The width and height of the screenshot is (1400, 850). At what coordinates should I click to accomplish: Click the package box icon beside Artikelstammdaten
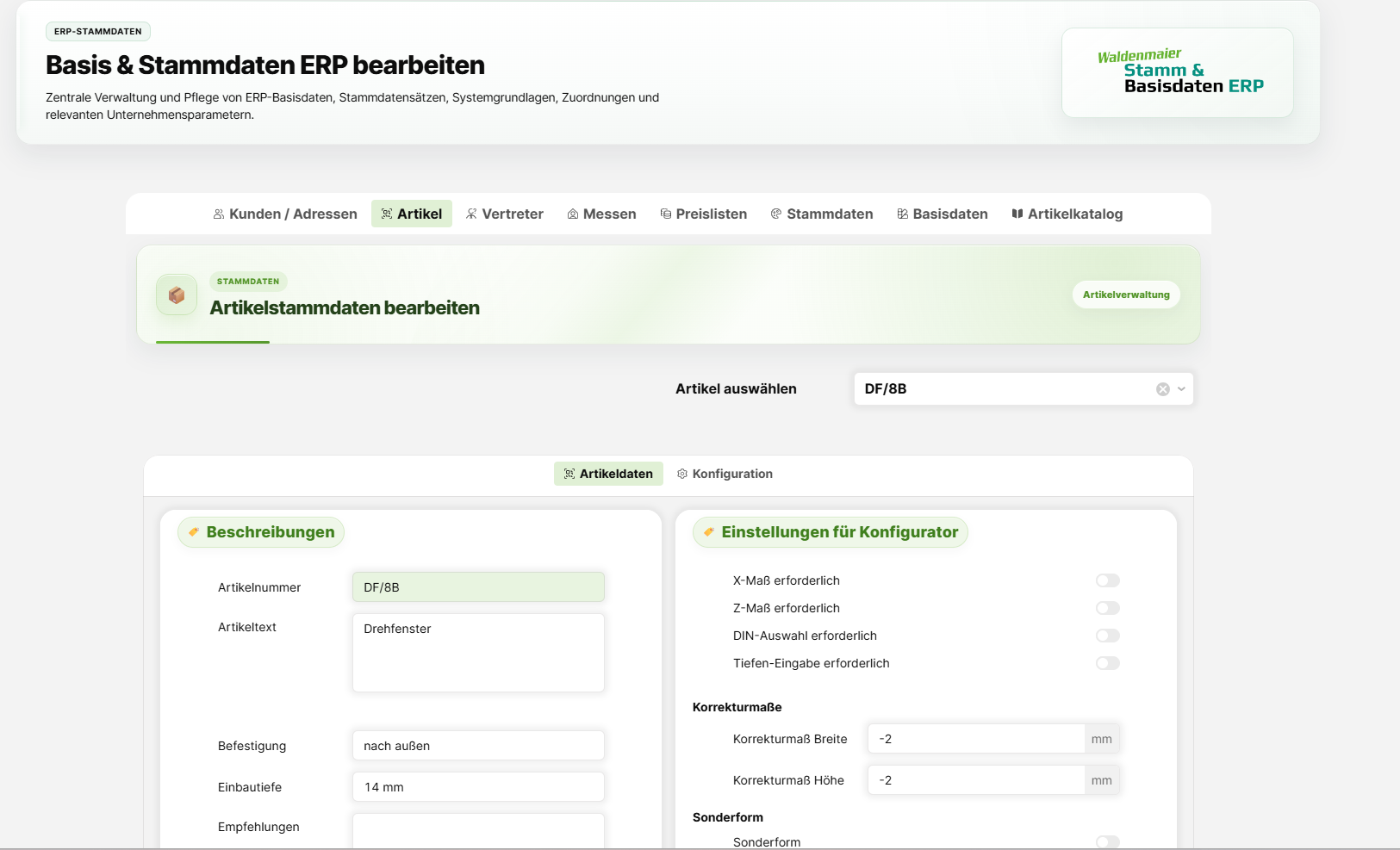click(177, 295)
